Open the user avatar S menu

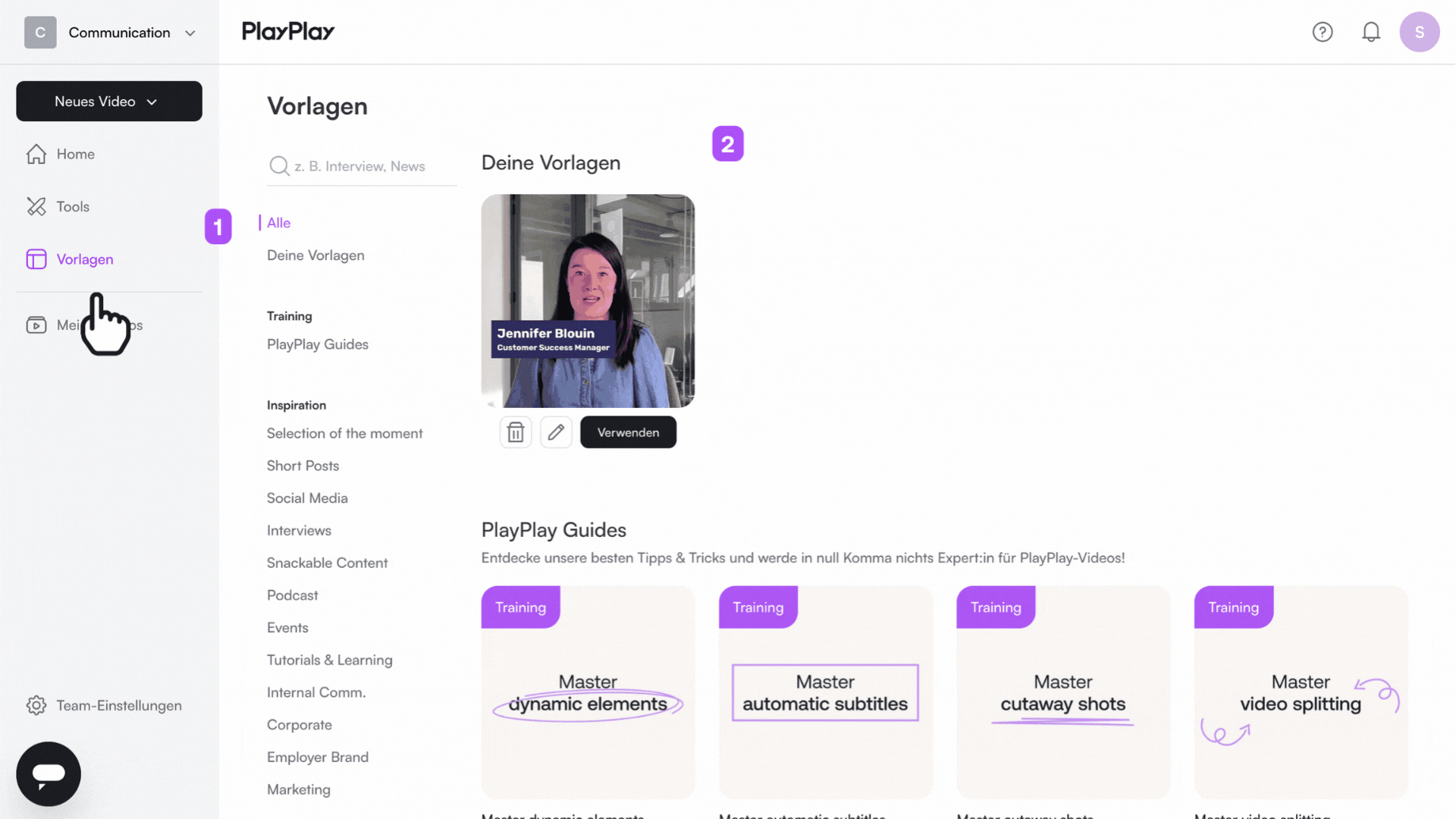pos(1420,32)
